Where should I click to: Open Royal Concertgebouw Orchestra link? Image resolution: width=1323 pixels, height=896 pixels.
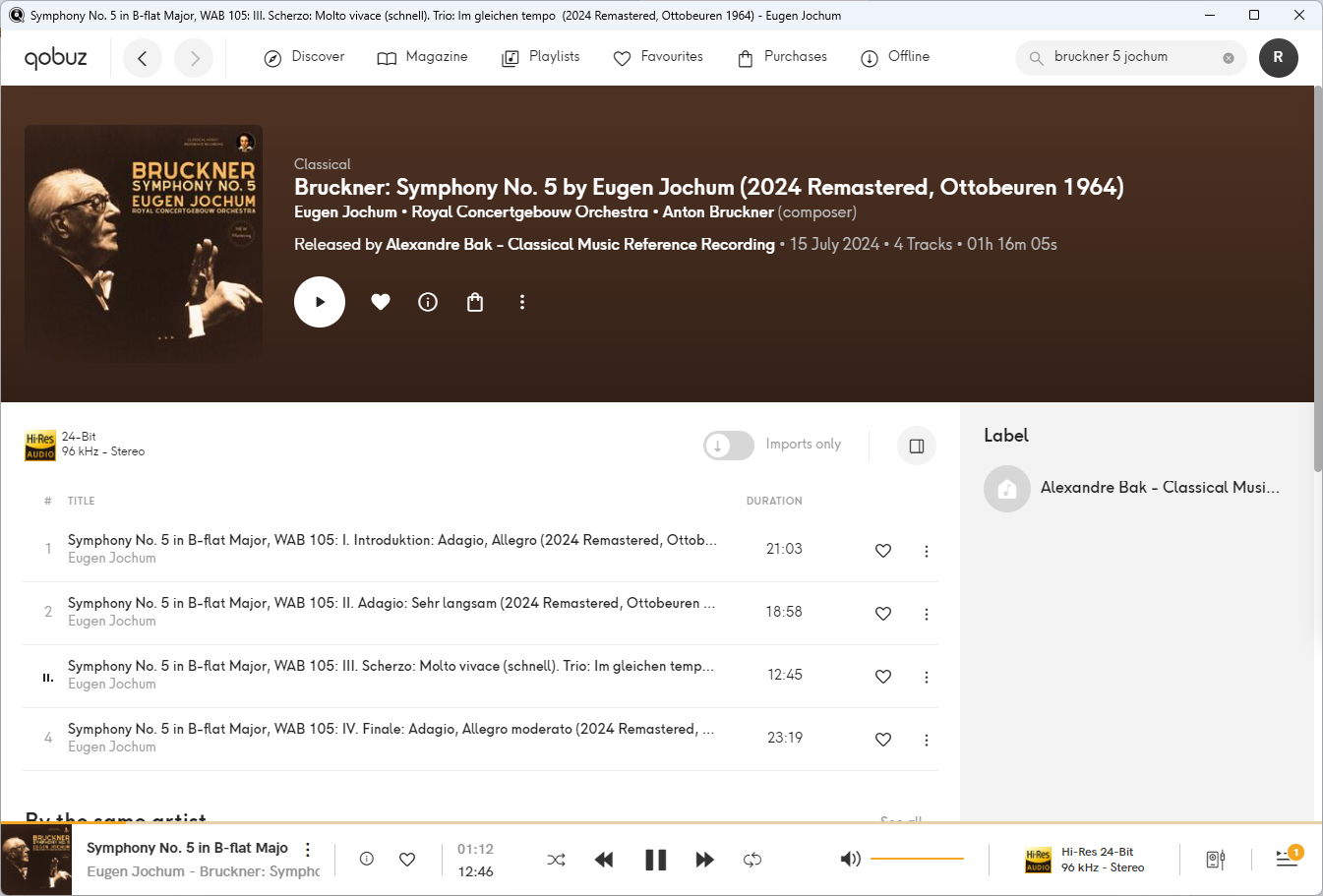click(x=530, y=212)
